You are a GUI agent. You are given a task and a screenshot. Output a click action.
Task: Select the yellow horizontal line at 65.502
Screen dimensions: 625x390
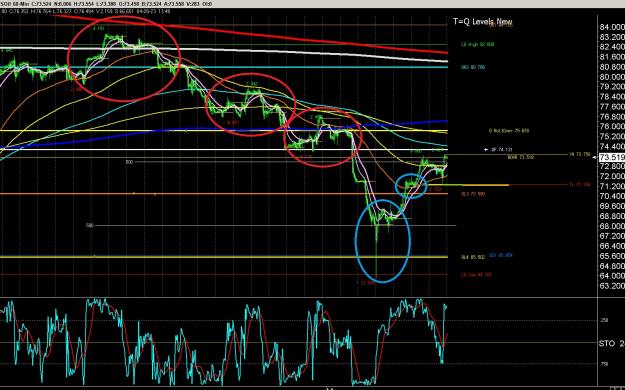pos(223,257)
